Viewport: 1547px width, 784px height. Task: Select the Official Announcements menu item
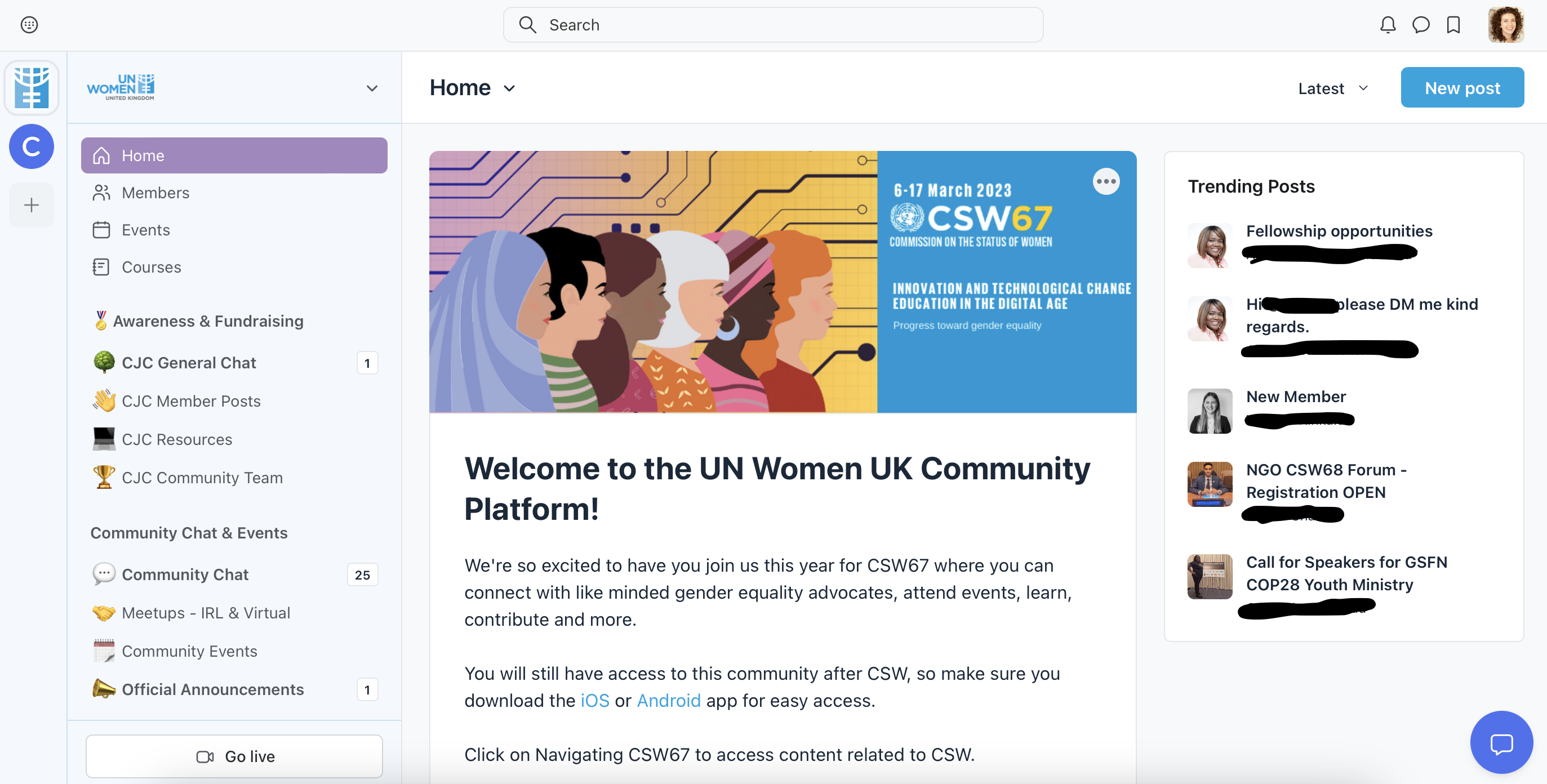tap(213, 688)
